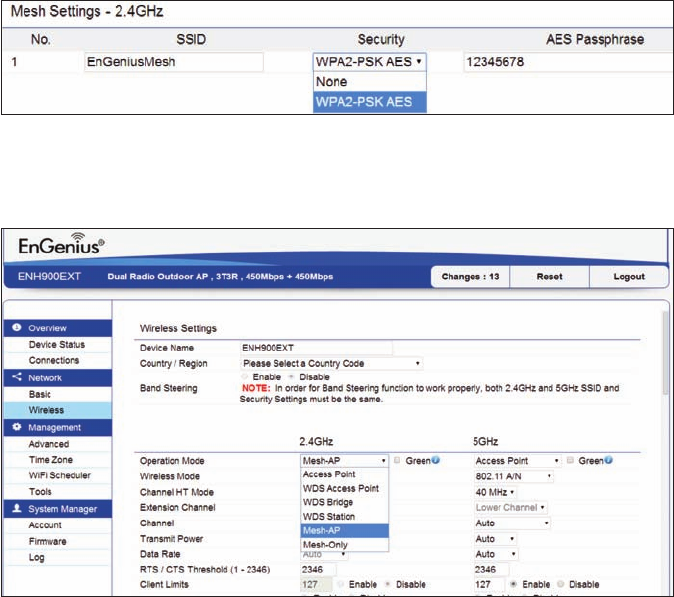Enable the 5GHz Green checkbox
Image resolution: width=674 pixels, height=597 pixels.
point(570,460)
